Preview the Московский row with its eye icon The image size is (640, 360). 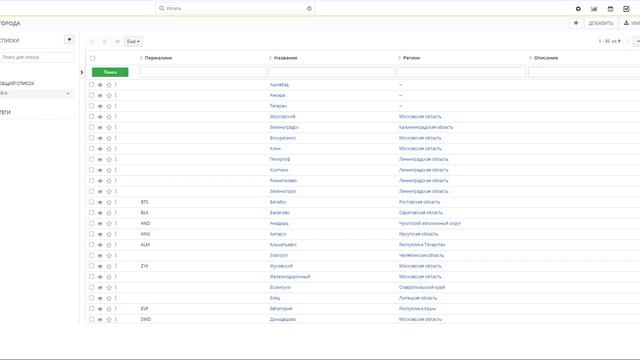coord(100,117)
